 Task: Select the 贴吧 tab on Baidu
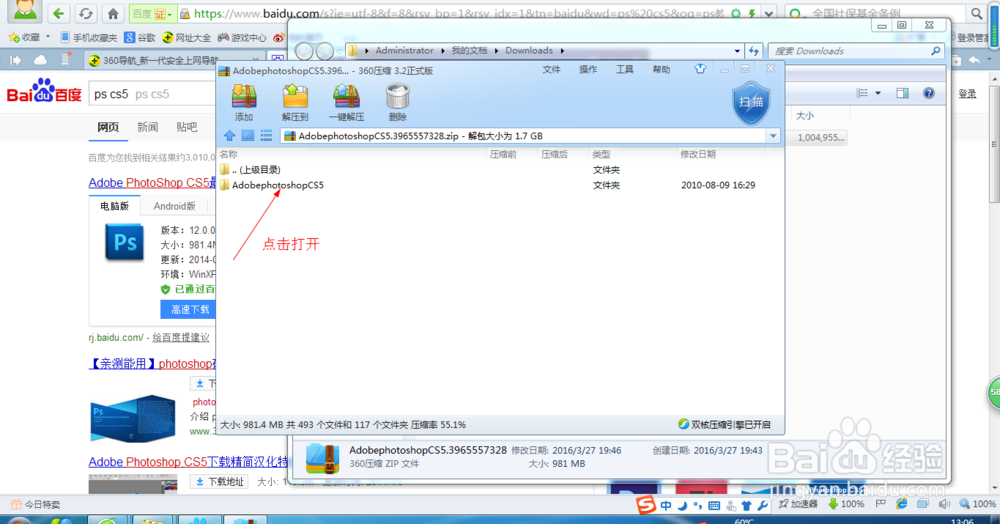pos(186,127)
